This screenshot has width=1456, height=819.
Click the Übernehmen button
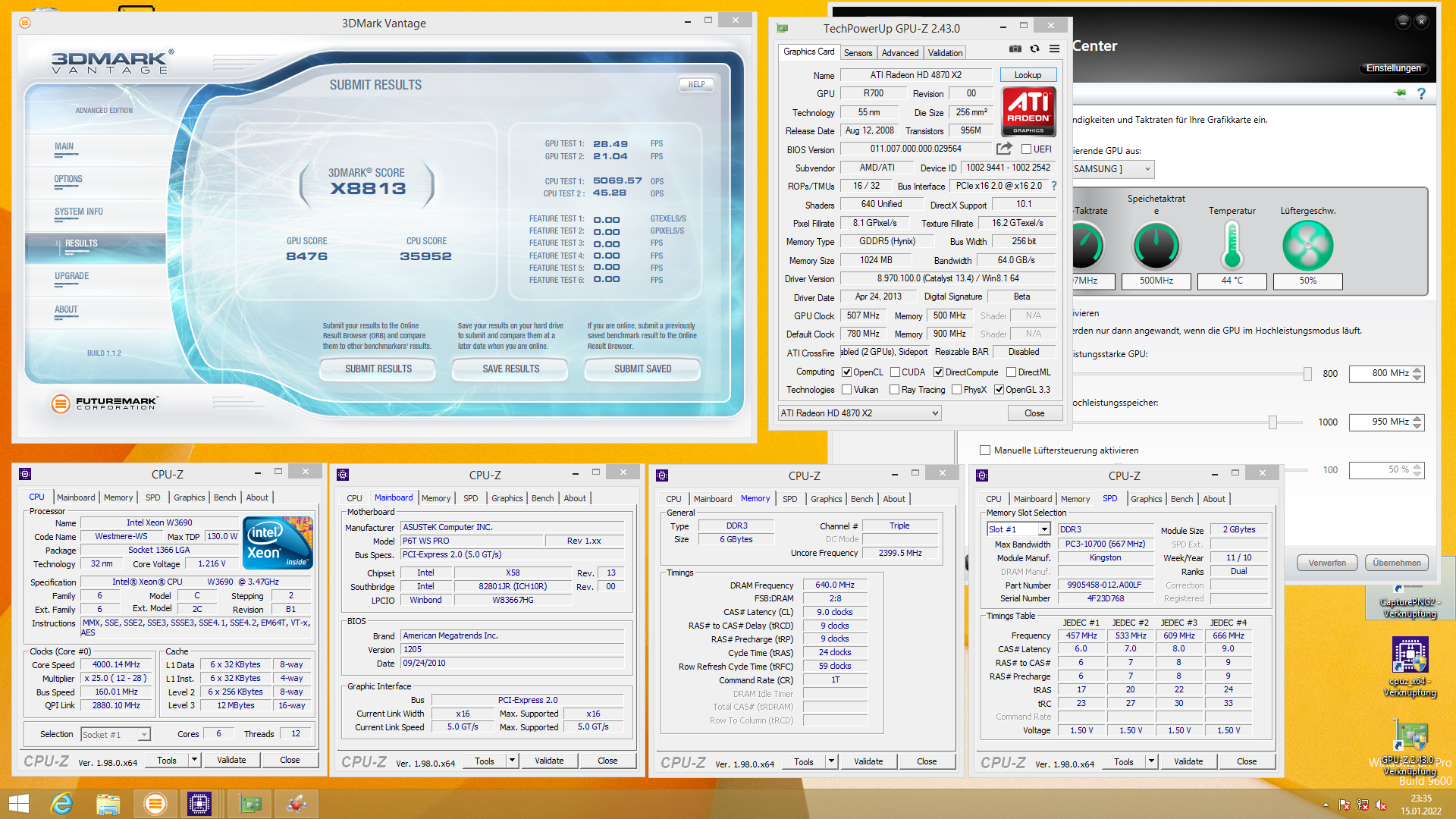1397,563
